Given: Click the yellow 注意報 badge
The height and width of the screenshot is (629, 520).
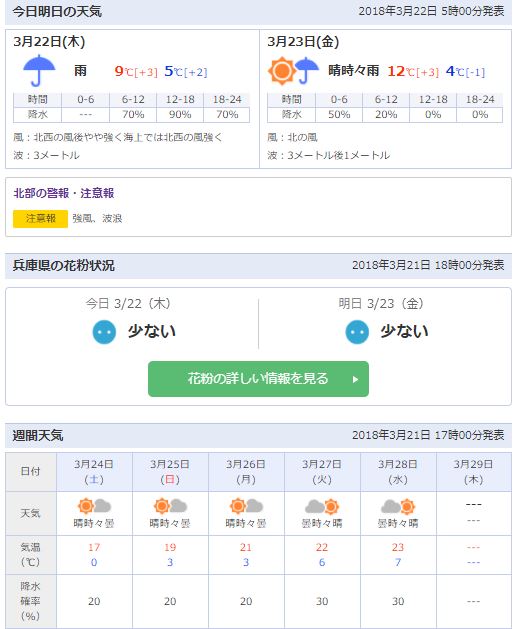Looking at the screenshot, I should (x=41, y=219).
